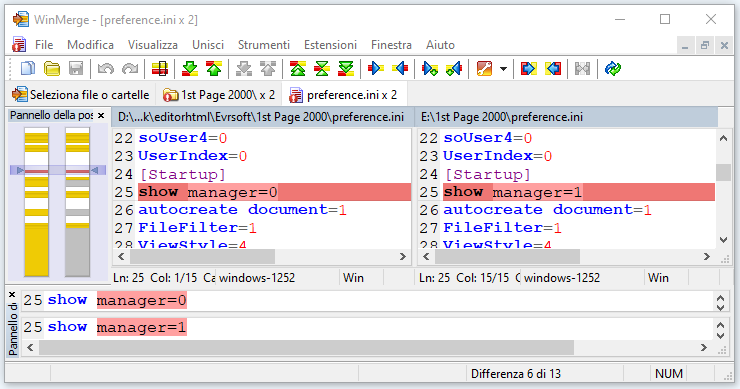Open the Modifica menu
740x389 pixels.
[x=90, y=45]
